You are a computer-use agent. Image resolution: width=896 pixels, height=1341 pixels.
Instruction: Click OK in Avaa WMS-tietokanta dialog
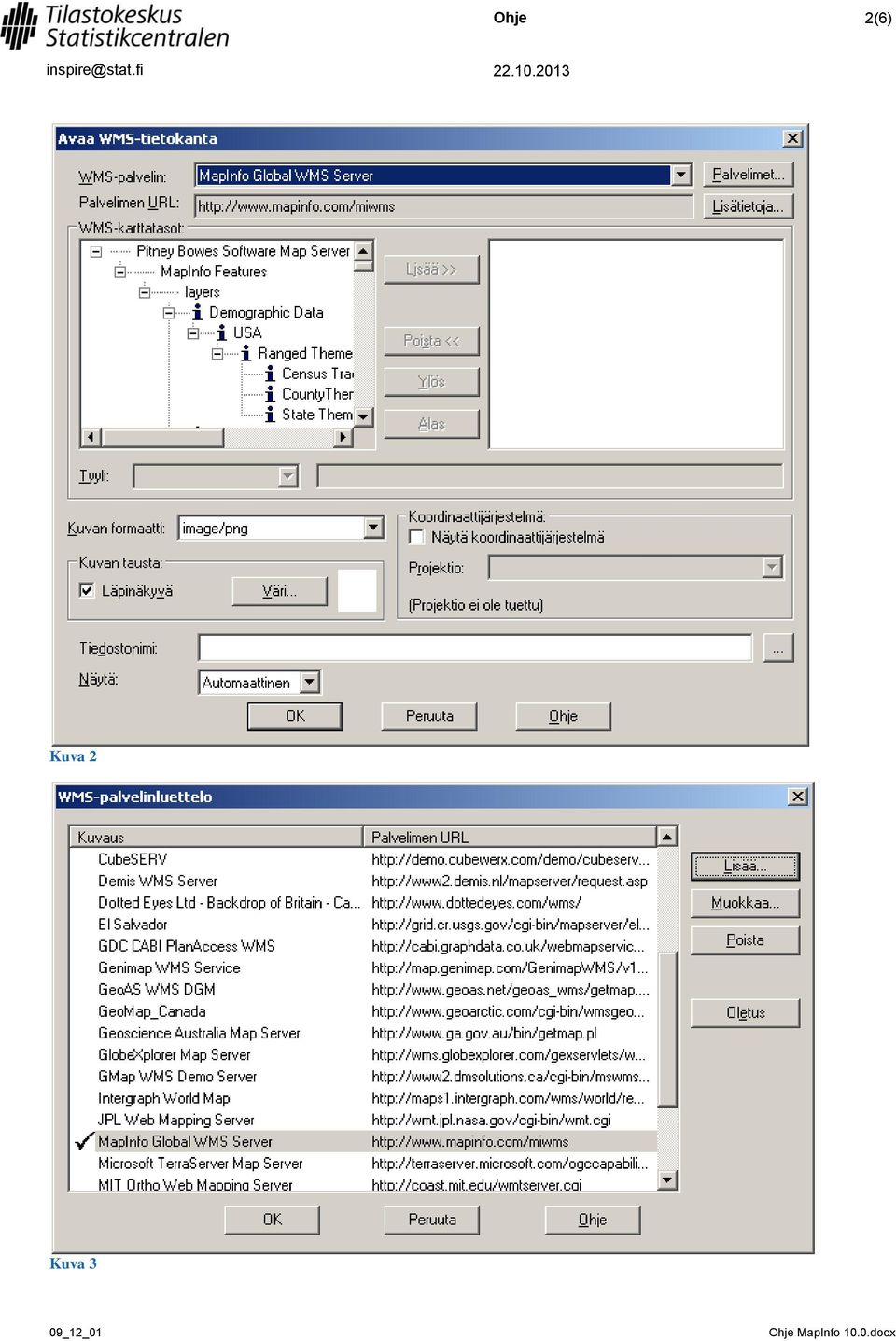point(295,715)
